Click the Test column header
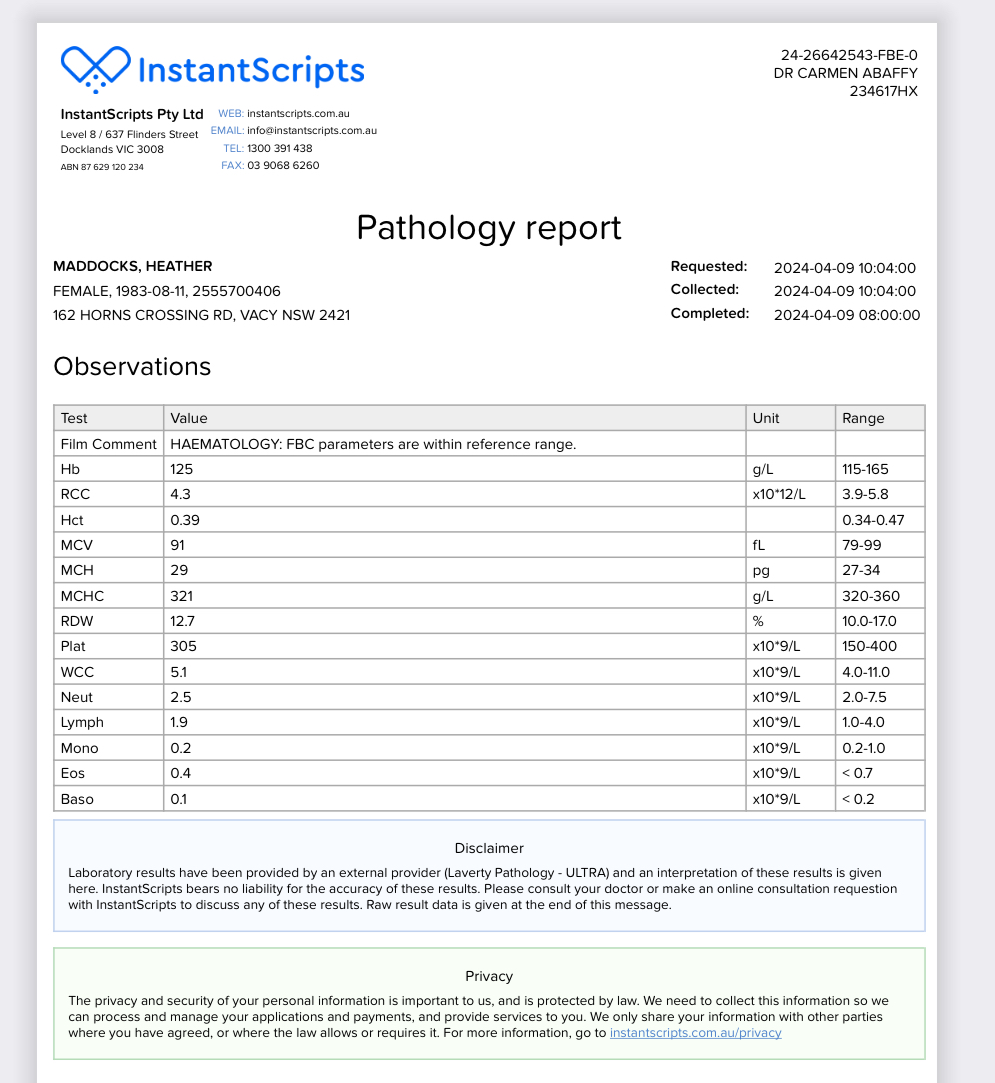995x1083 pixels. pyautogui.click(x=75, y=418)
